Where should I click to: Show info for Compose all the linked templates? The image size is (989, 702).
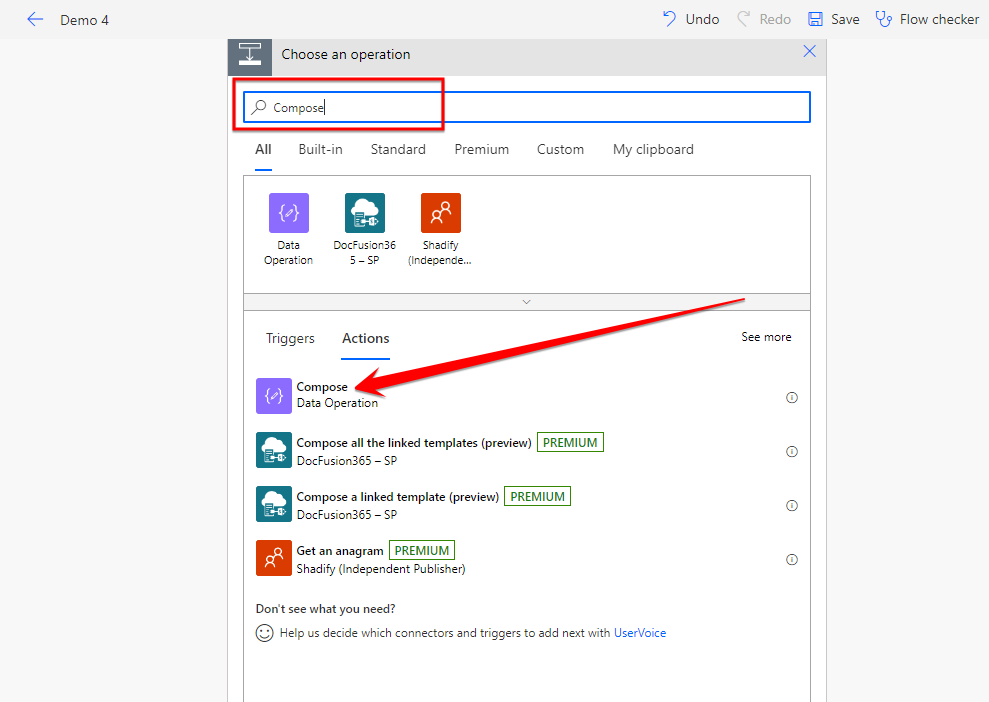pos(792,452)
